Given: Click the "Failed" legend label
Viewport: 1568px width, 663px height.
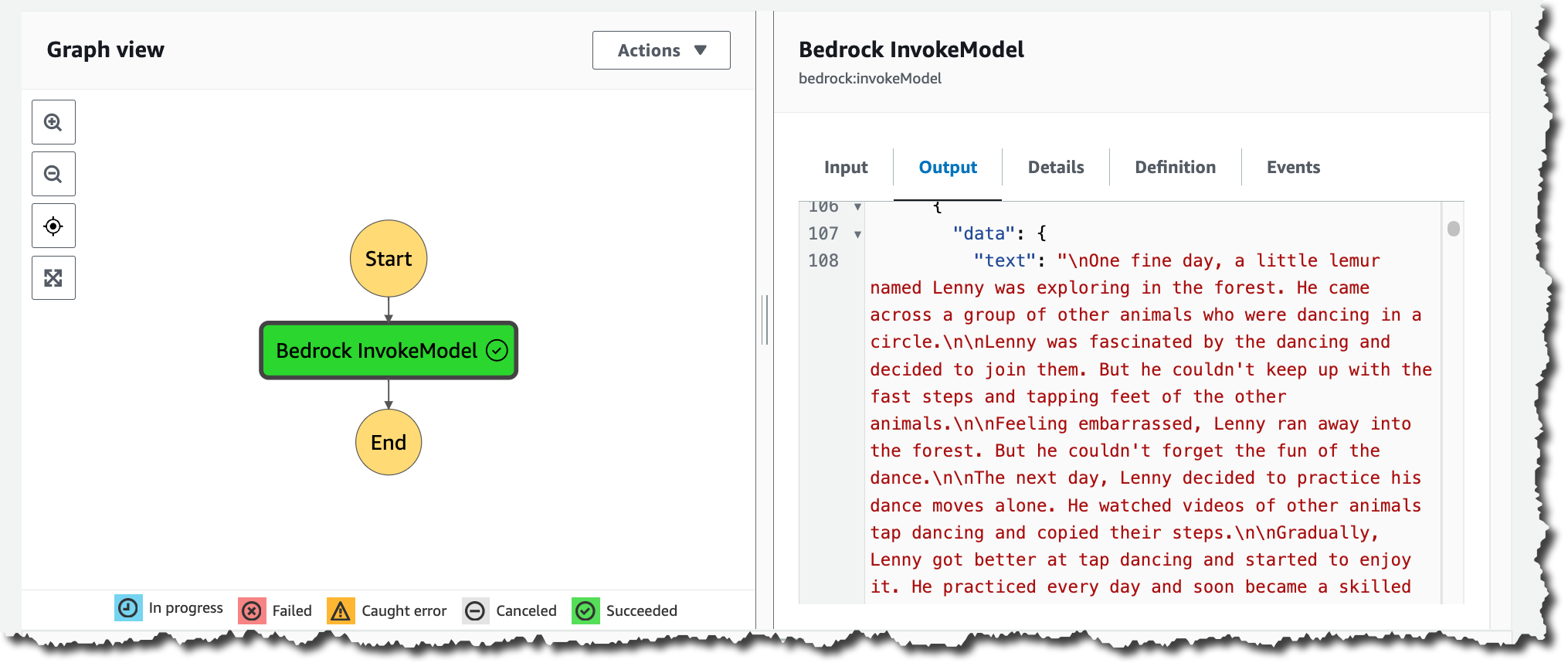Looking at the screenshot, I should coord(292,611).
